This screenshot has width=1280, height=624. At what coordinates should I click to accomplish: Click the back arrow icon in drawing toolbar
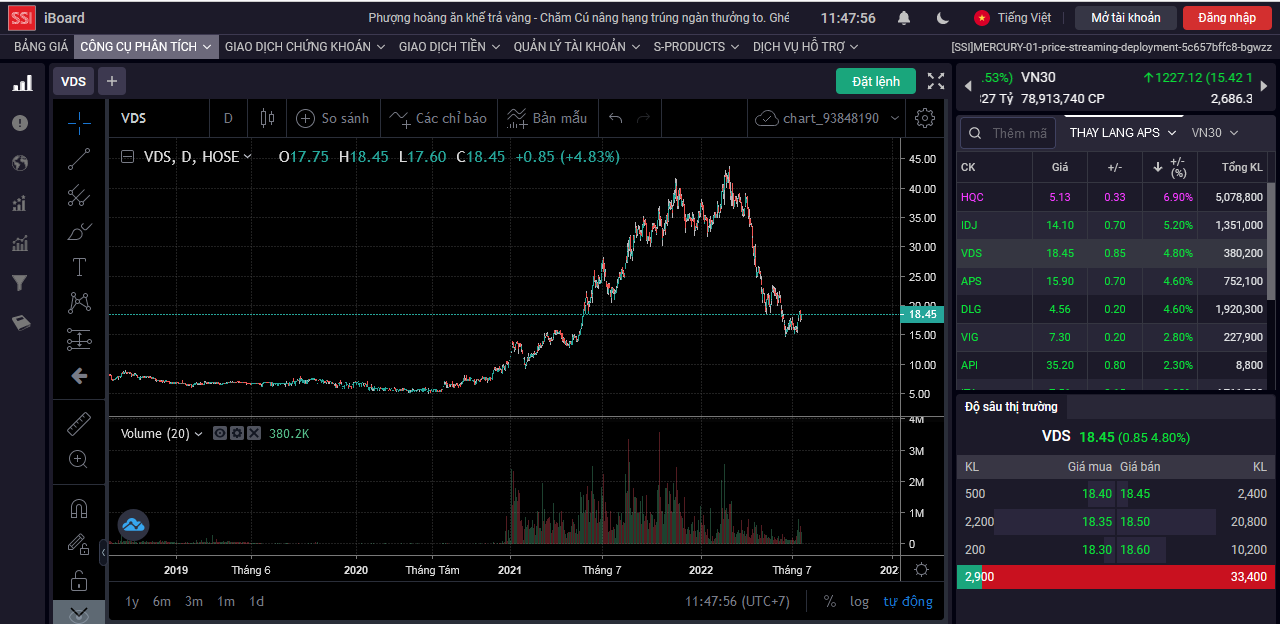tap(79, 376)
